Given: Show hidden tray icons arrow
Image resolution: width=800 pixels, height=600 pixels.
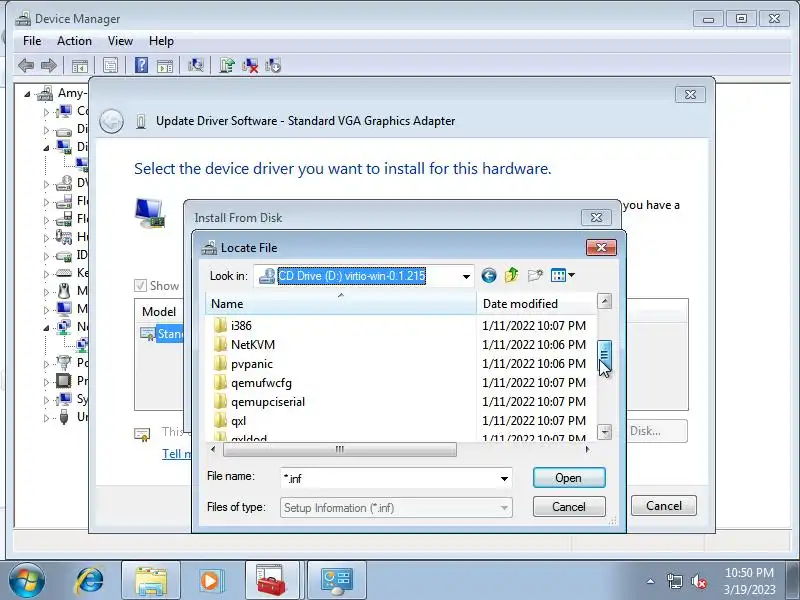Looking at the screenshot, I should [x=651, y=581].
